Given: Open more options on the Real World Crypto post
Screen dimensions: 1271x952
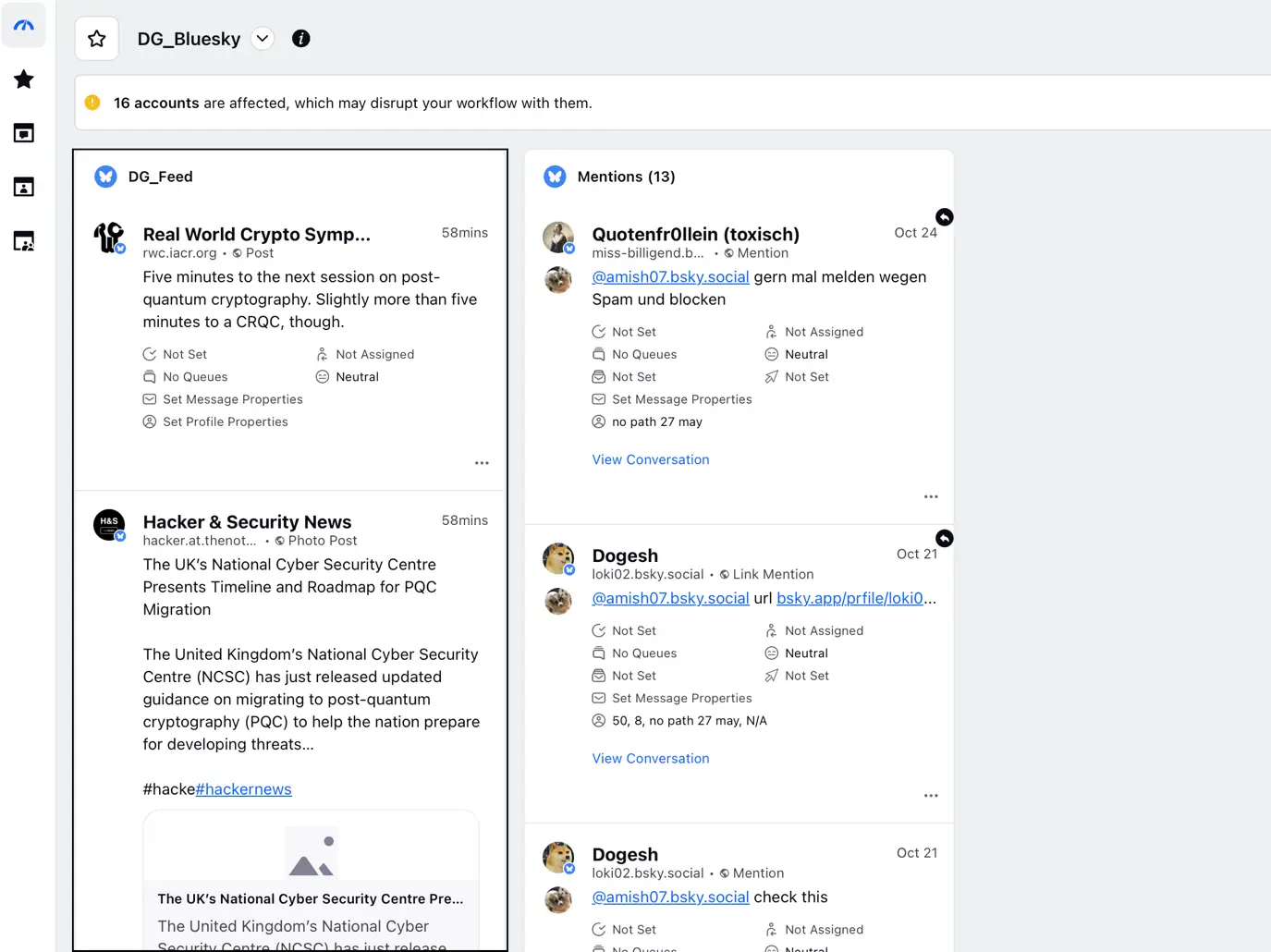Looking at the screenshot, I should pyautogui.click(x=482, y=462).
